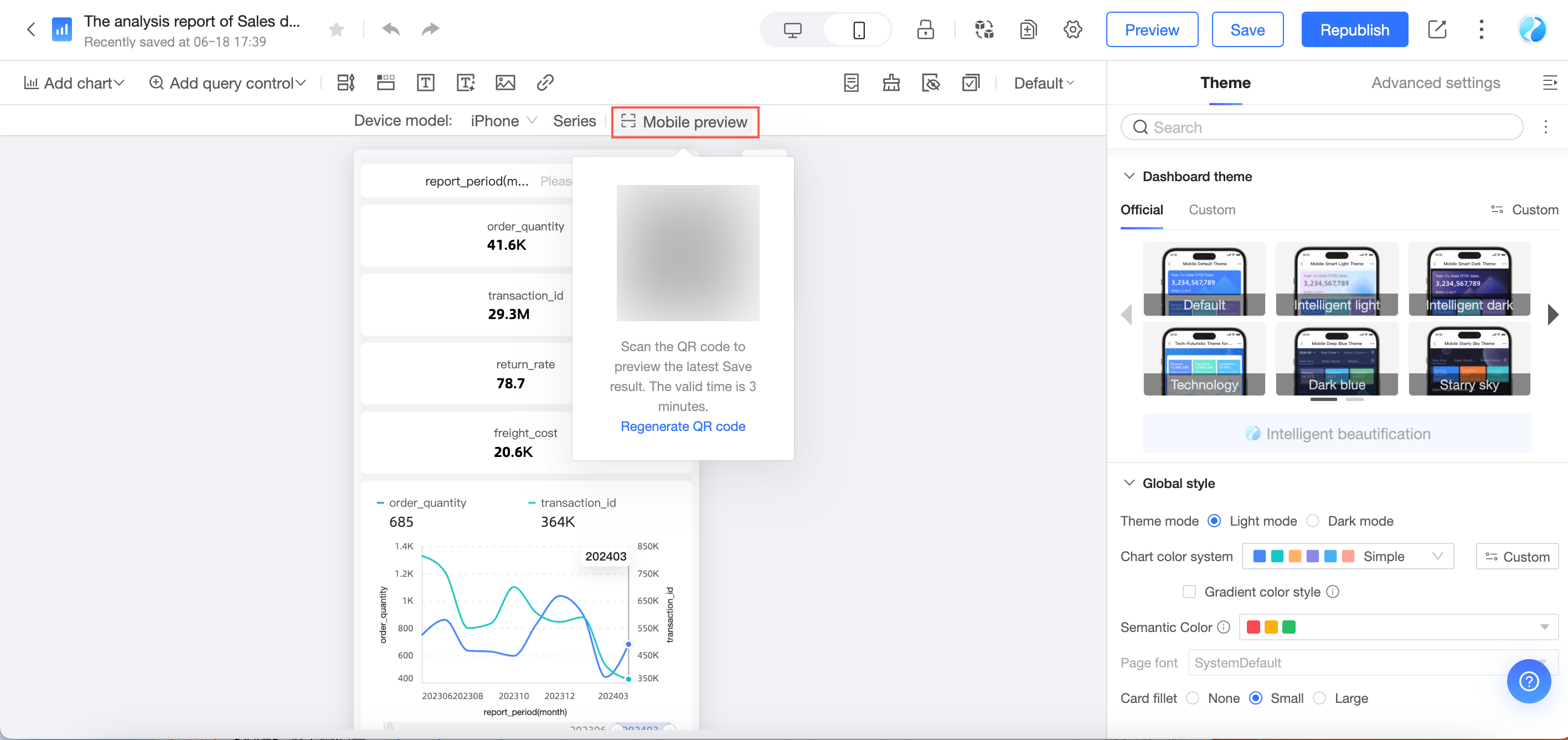Viewport: 1568px width, 740px height.
Task: Click Regenerate QR code link
Action: [682, 426]
